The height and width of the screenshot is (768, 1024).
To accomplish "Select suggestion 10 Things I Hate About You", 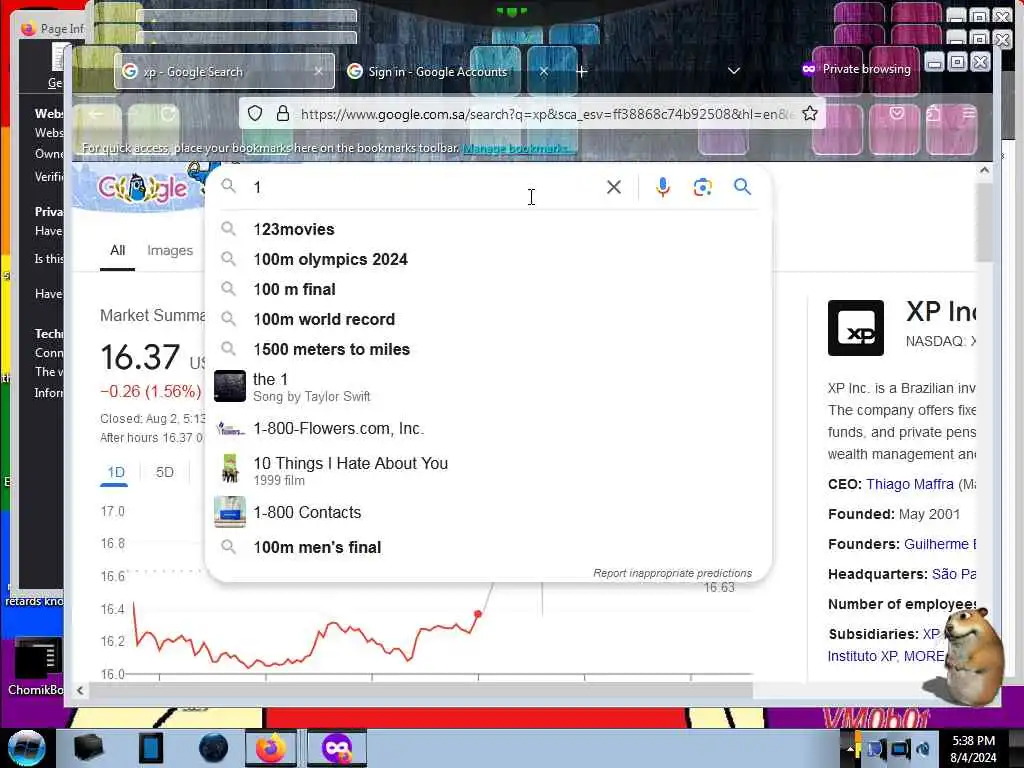I will pos(488,470).
